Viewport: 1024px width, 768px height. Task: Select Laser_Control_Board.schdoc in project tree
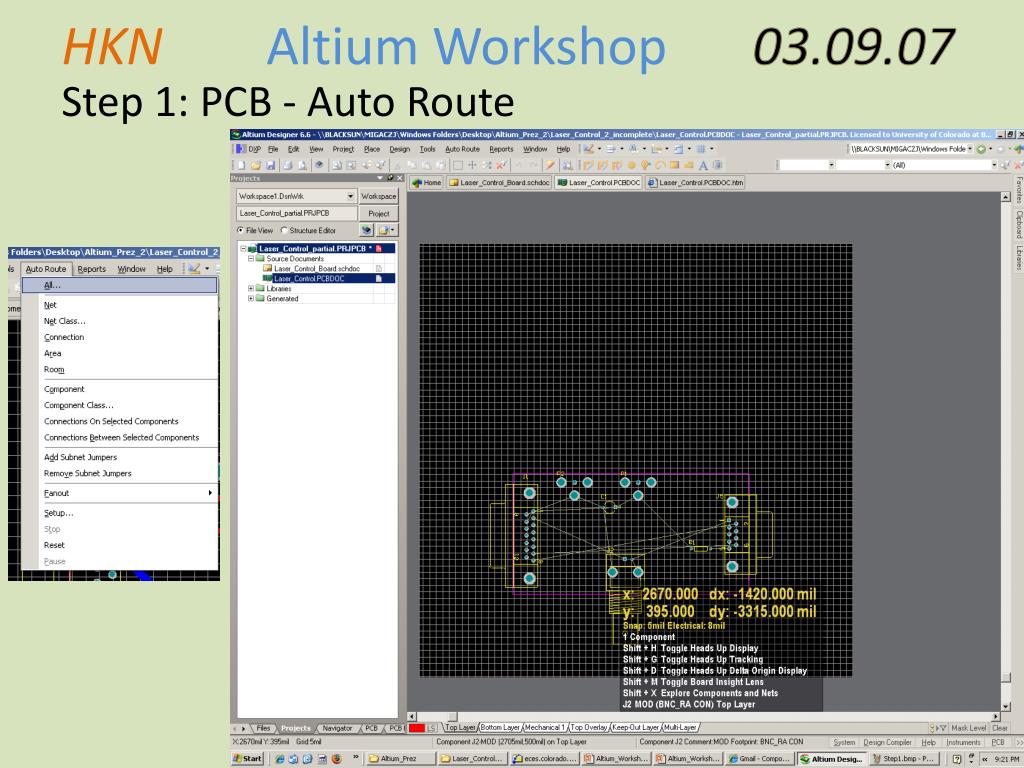(317, 268)
